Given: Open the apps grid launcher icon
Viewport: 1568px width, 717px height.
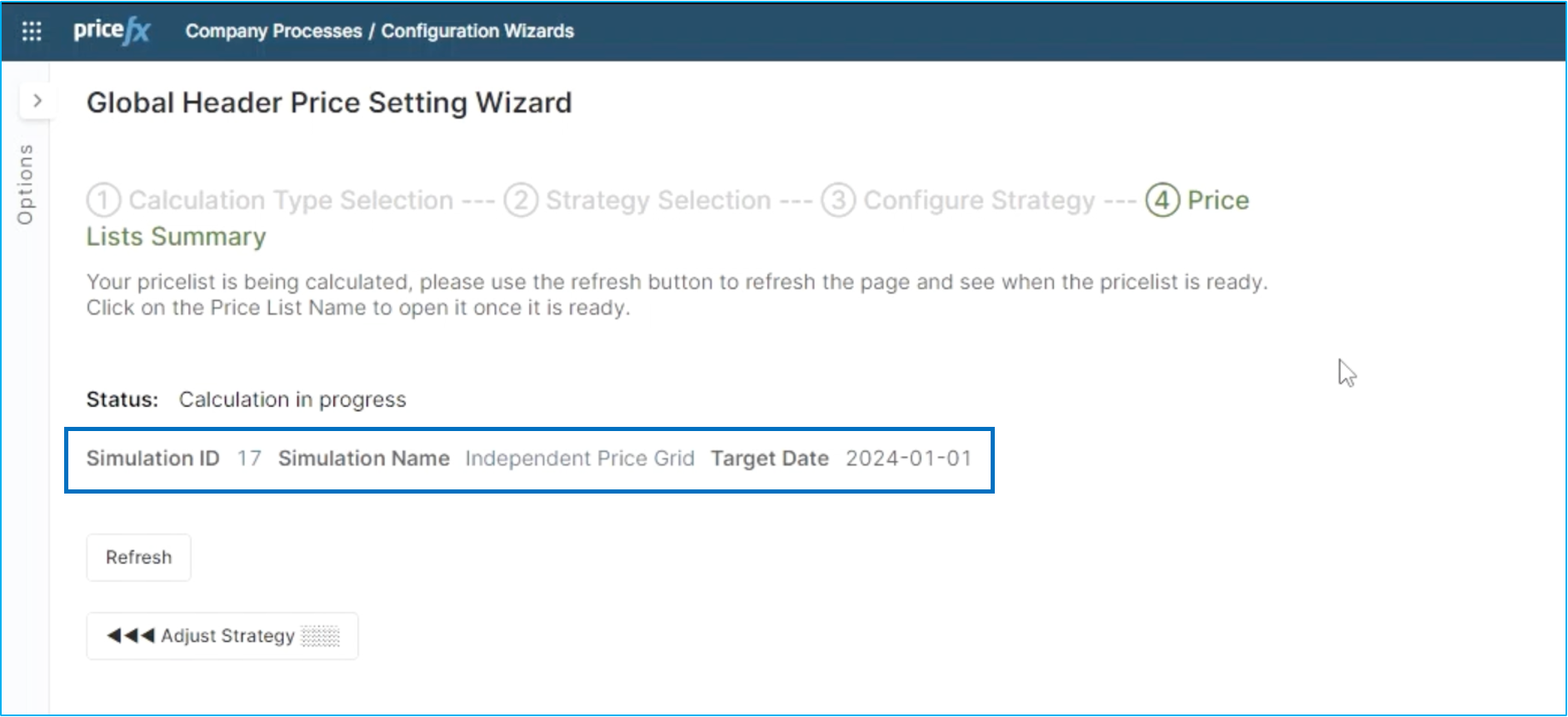Looking at the screenshot, I should [x=32, y=31].
